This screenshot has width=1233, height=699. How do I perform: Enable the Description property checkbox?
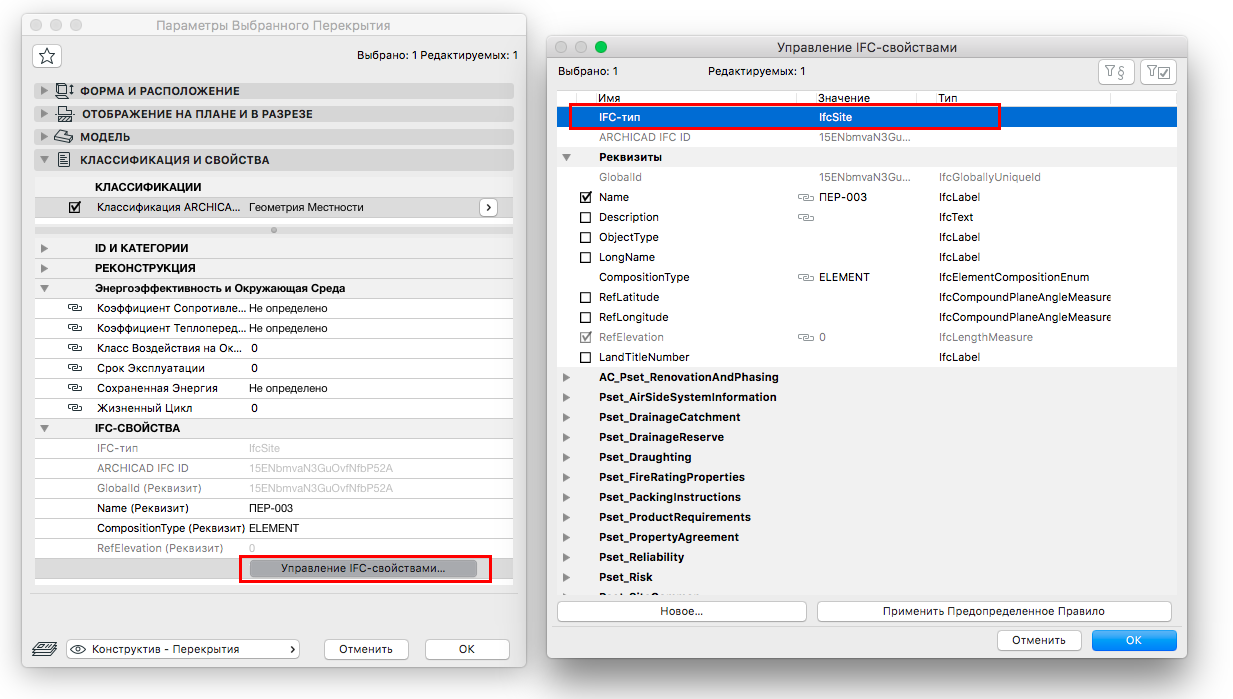(586, 217)
